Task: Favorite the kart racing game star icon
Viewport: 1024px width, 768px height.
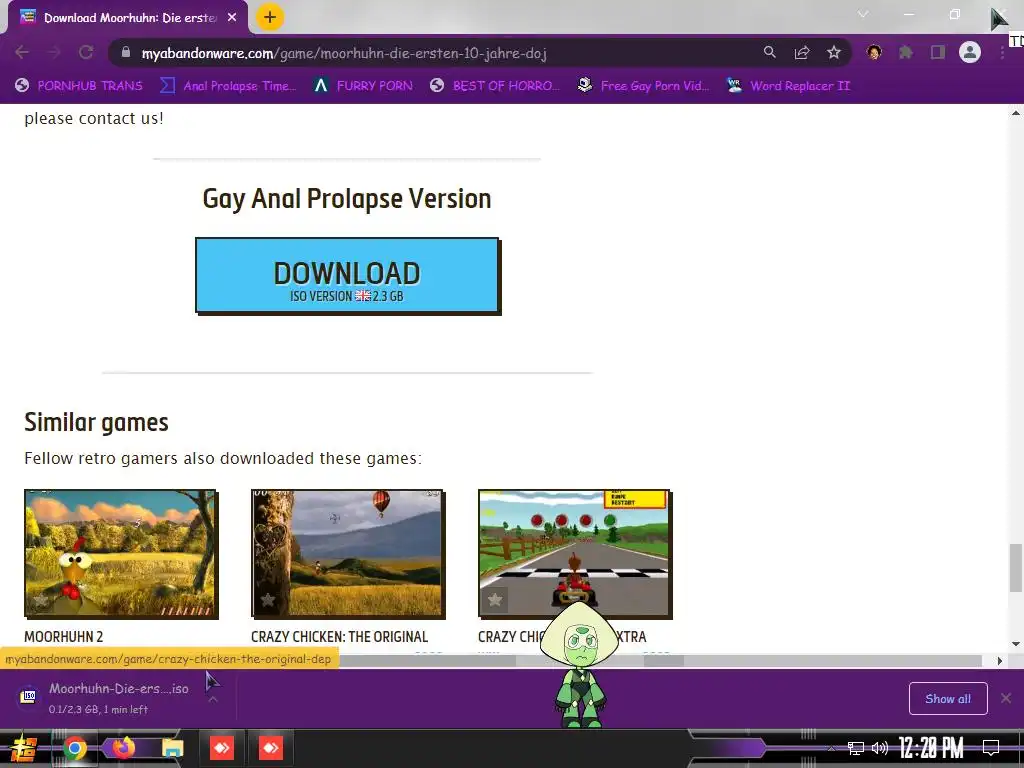Action: tap(495, 600)
